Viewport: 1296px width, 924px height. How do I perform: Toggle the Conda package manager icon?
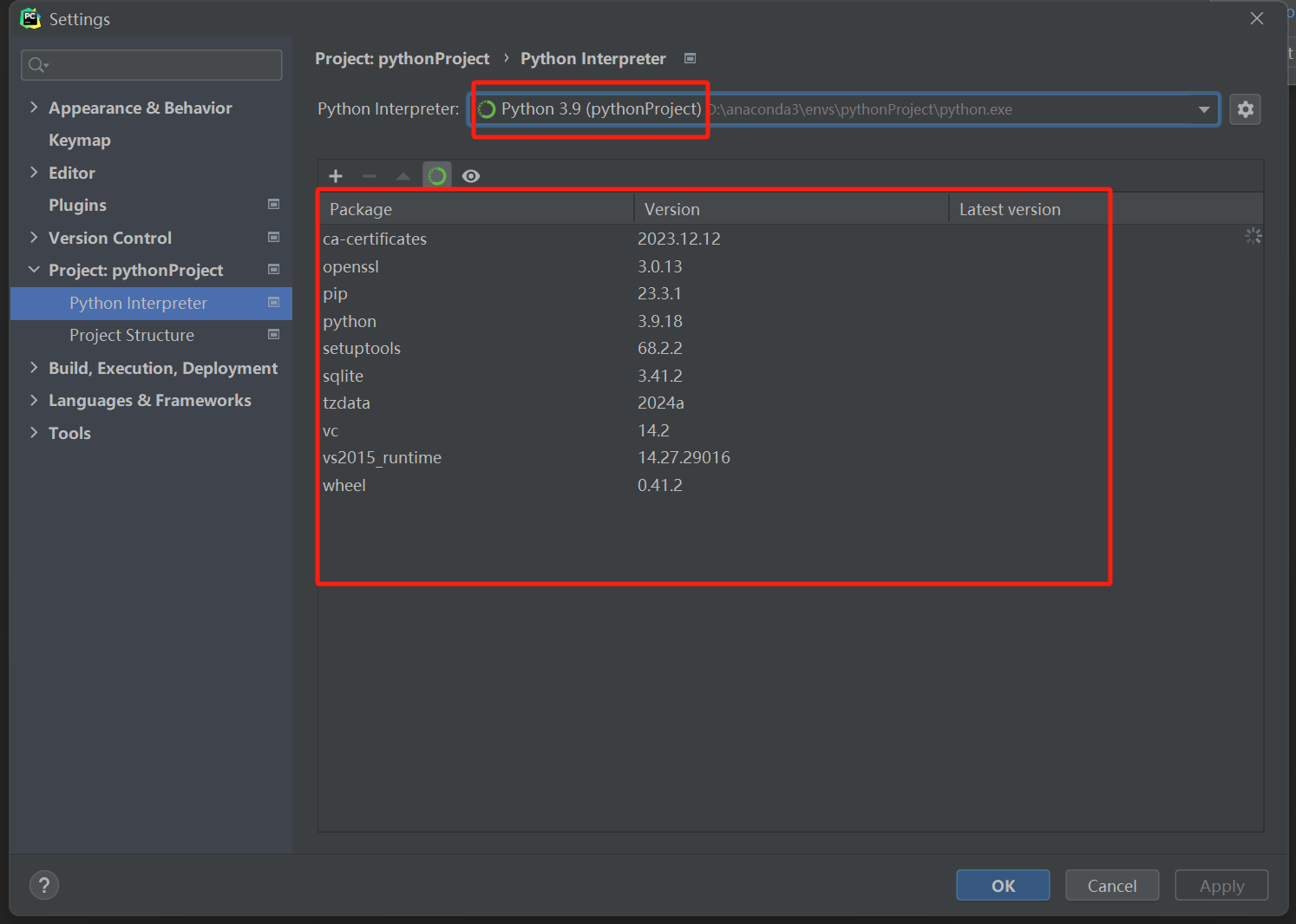[437, 176]
